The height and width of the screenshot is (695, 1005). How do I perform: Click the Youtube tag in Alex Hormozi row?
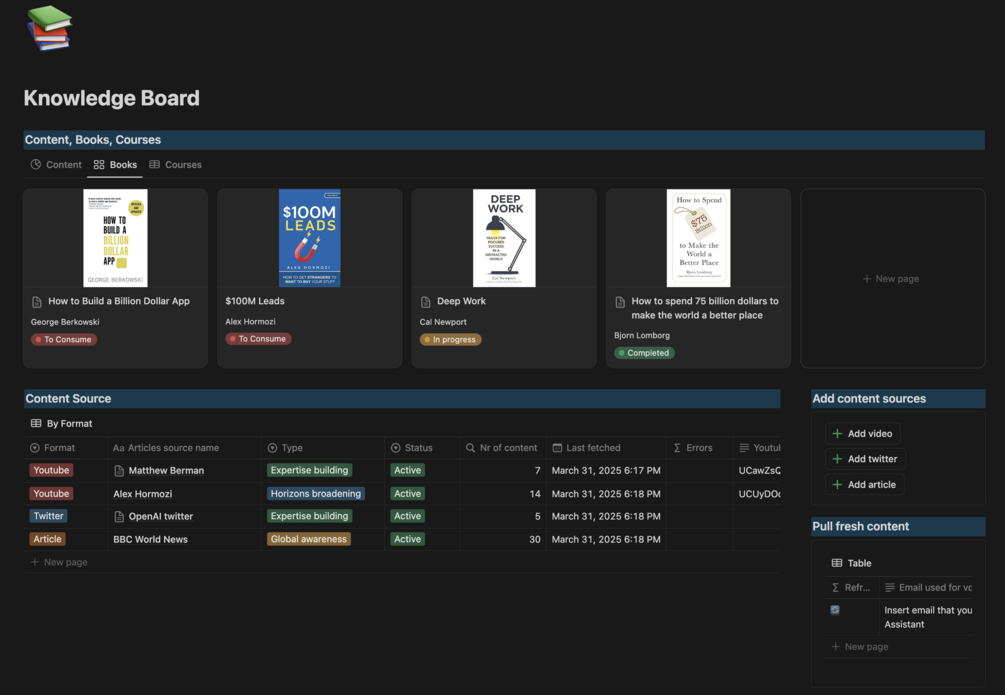[x=51, y=494]
